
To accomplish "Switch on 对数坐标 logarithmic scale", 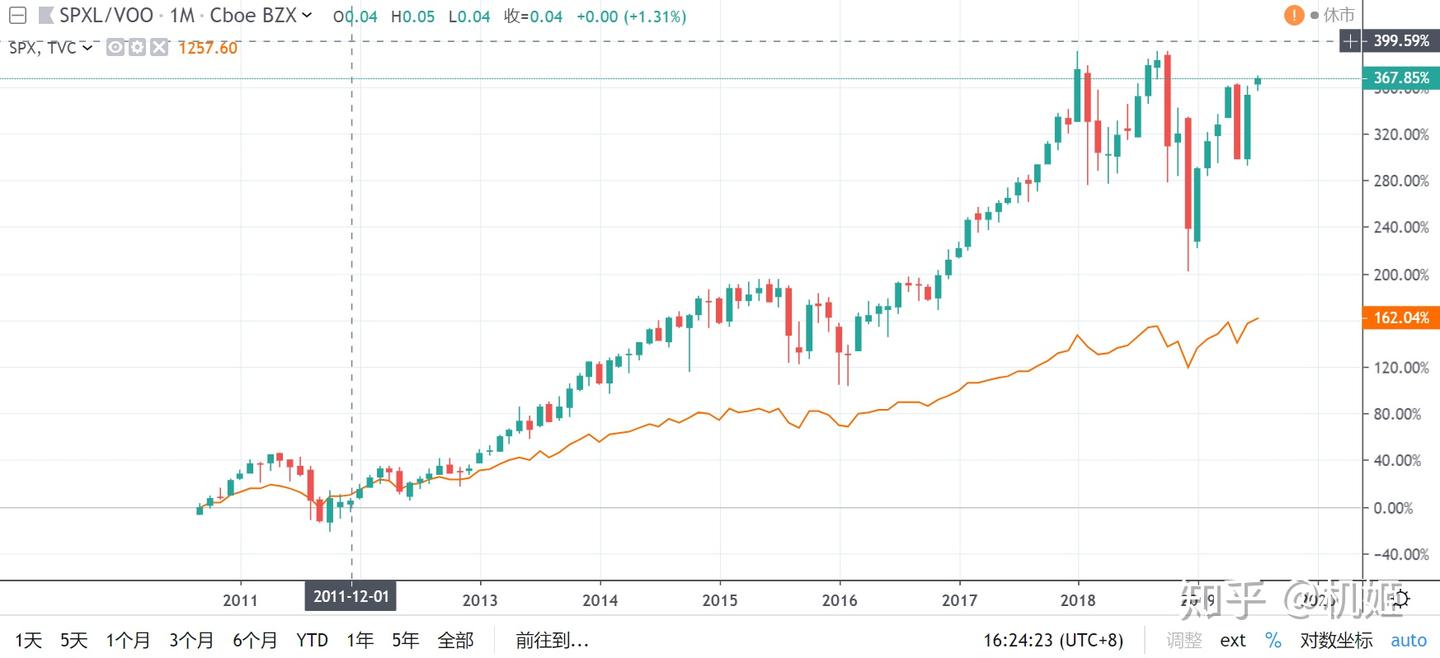I will (x=1335, y=640).
